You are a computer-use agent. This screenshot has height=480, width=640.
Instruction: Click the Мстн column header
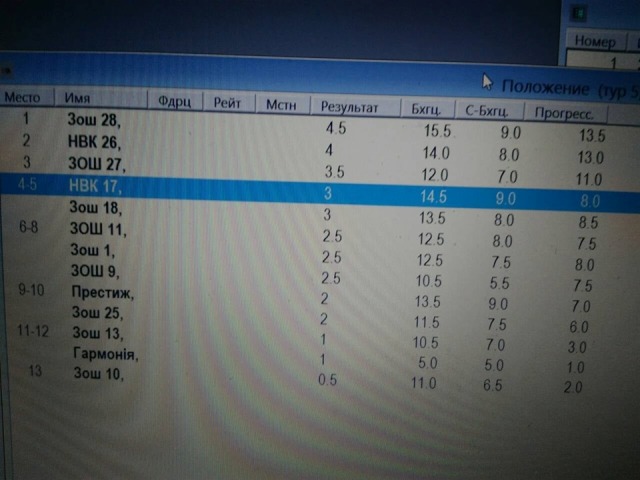[x=282, y=104]
